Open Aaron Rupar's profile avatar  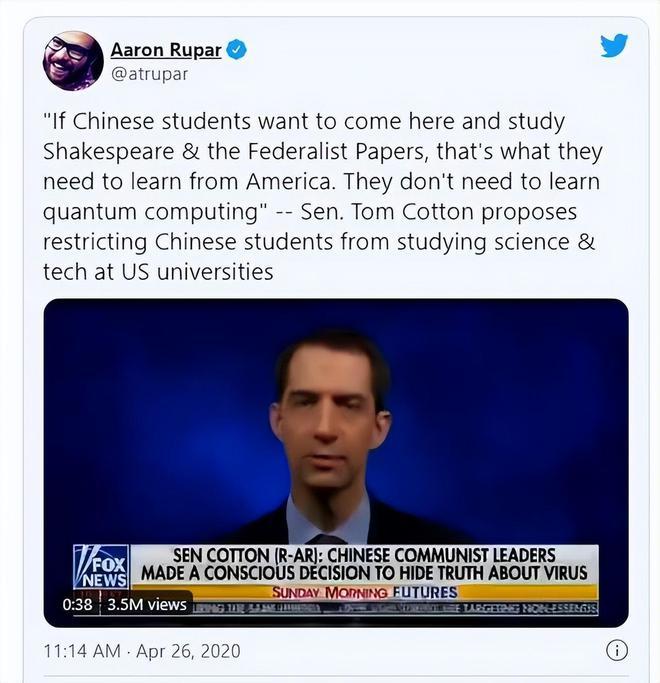(73, 61)
